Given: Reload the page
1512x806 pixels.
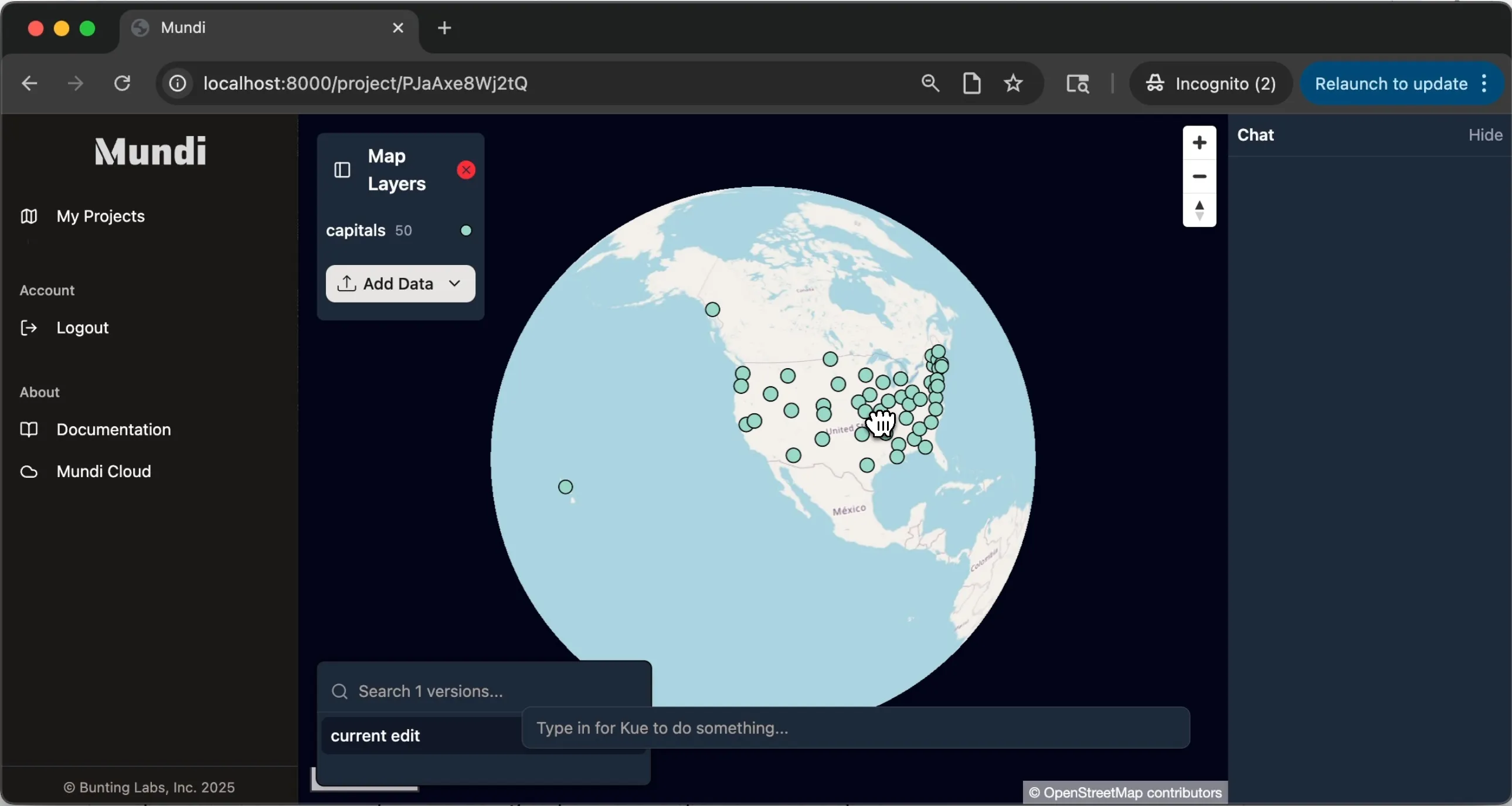Looking at the screenshot, I should 122,83.
